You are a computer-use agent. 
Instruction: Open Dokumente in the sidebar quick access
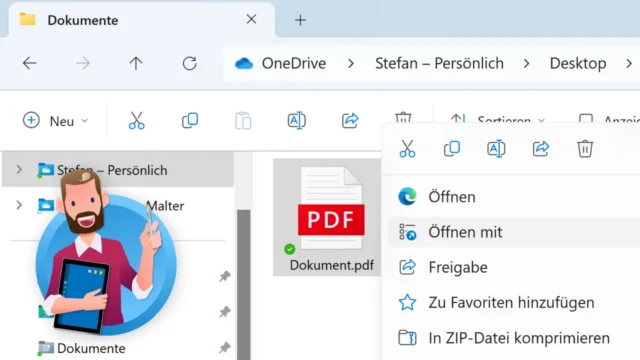pos(91,348)
